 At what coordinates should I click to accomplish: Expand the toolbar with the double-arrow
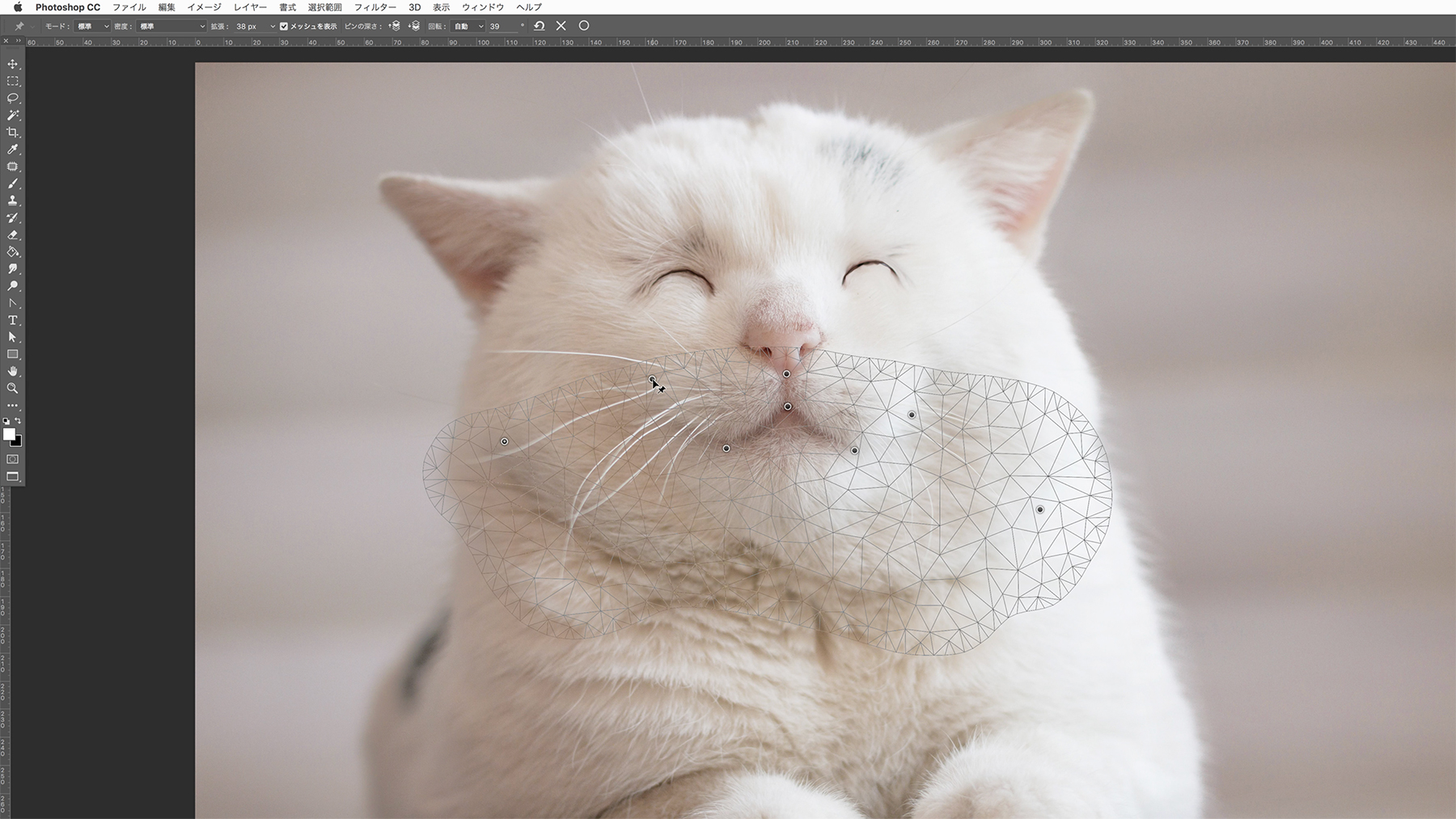[17, 42]
